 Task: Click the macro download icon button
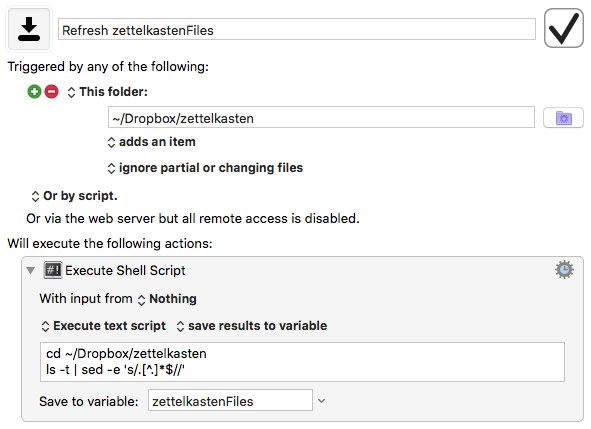point(29,29)
